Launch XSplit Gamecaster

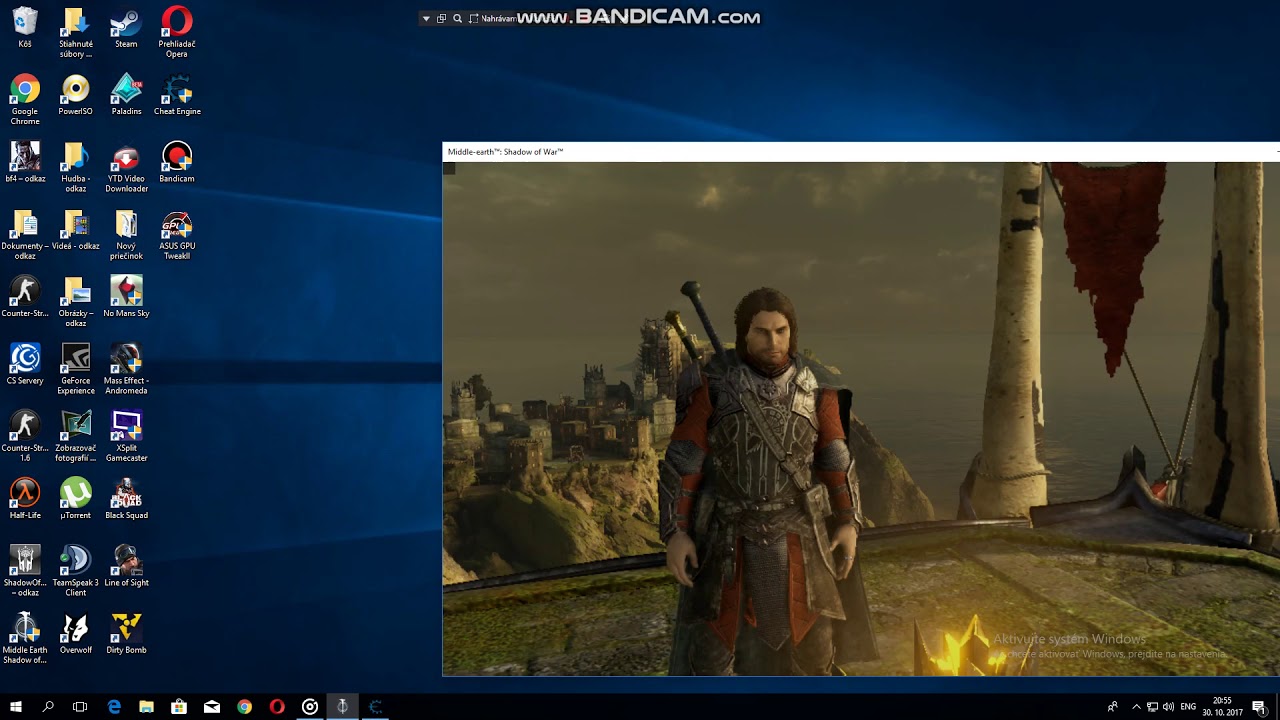point(126,435)
